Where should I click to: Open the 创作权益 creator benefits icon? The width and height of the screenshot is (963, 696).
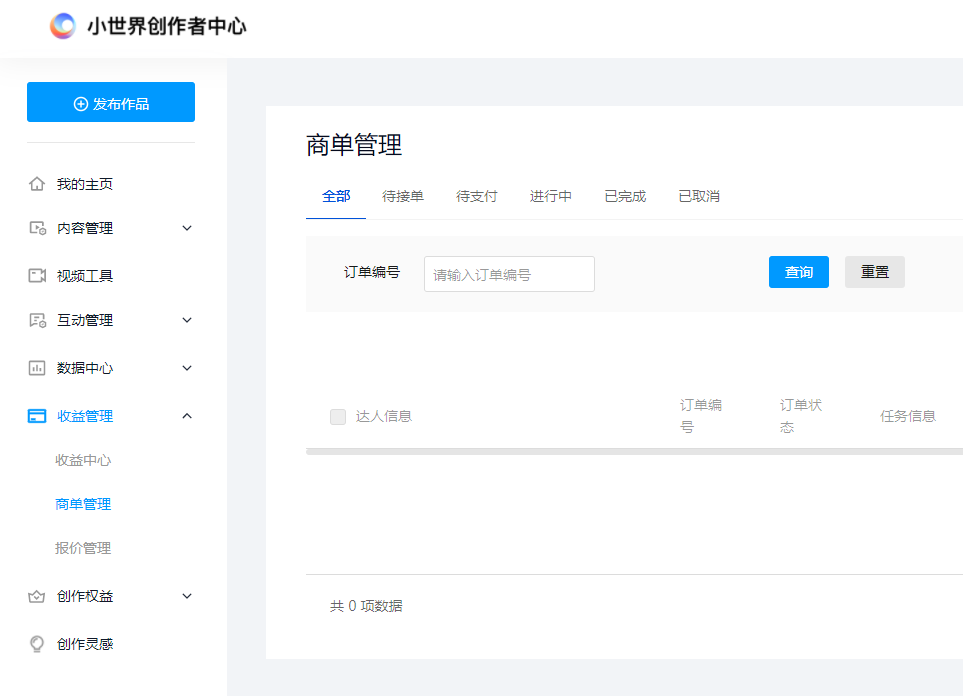click(x=37, y=595)
